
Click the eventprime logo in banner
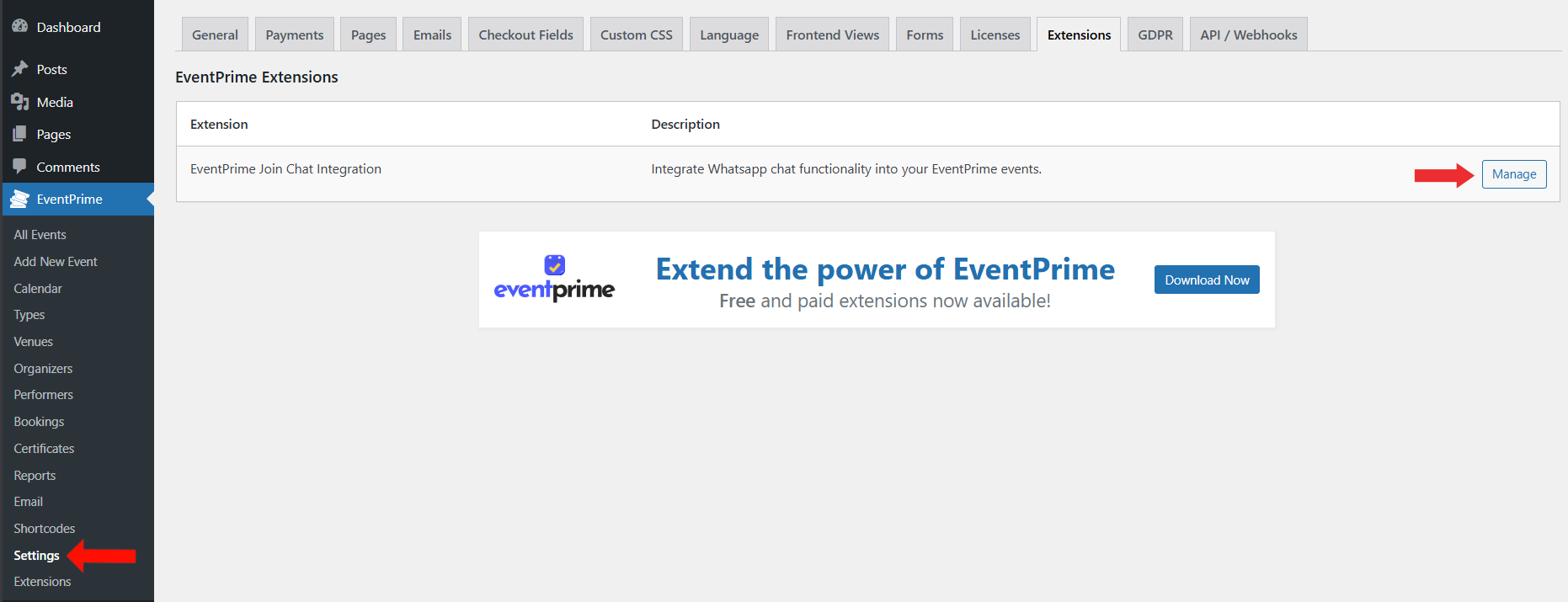(554, 280)
